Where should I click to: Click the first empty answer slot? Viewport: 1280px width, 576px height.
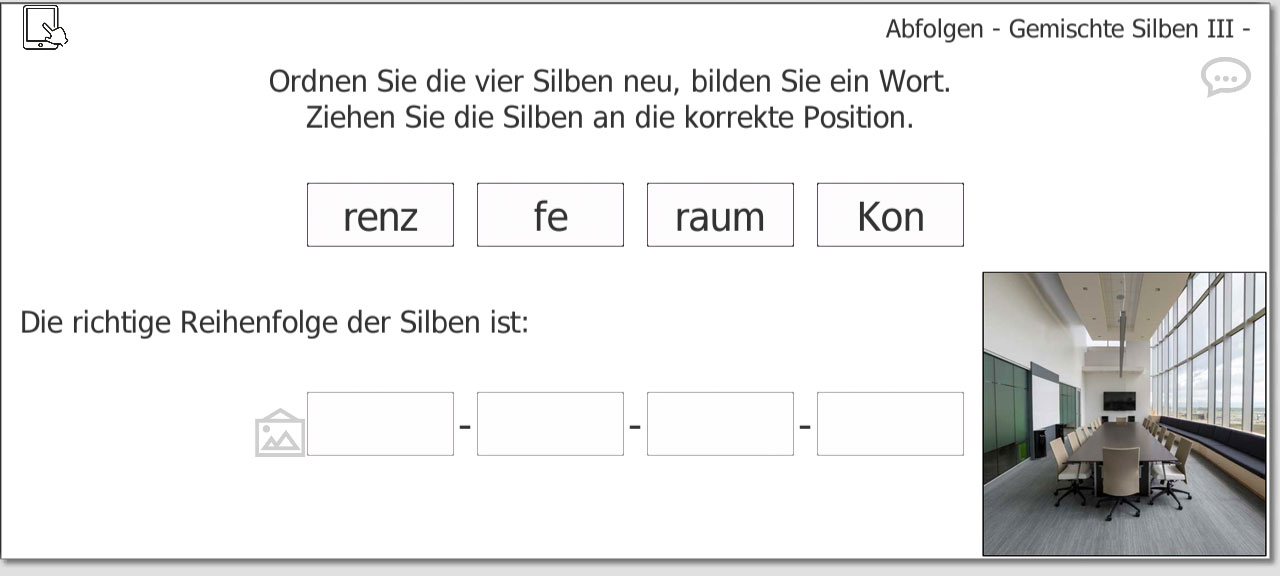pos(380,424)
